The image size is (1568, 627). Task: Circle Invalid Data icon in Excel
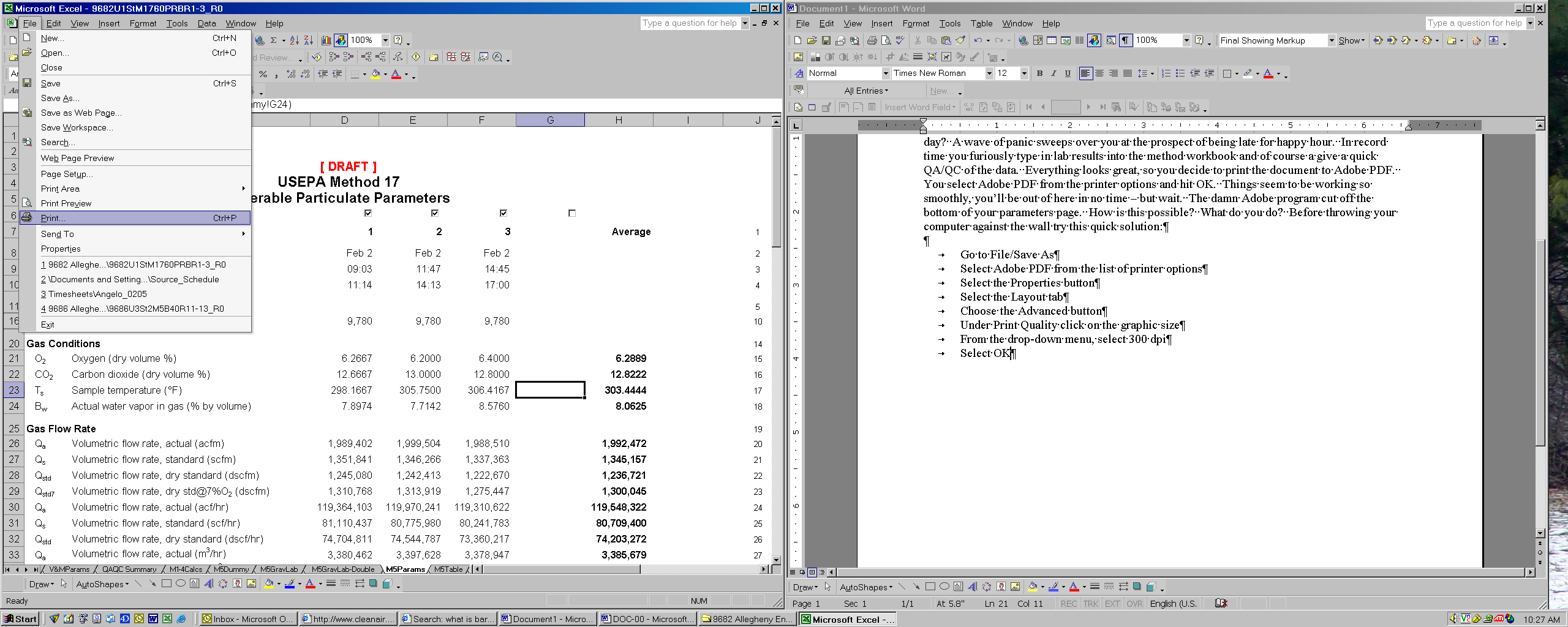point(451,57)
